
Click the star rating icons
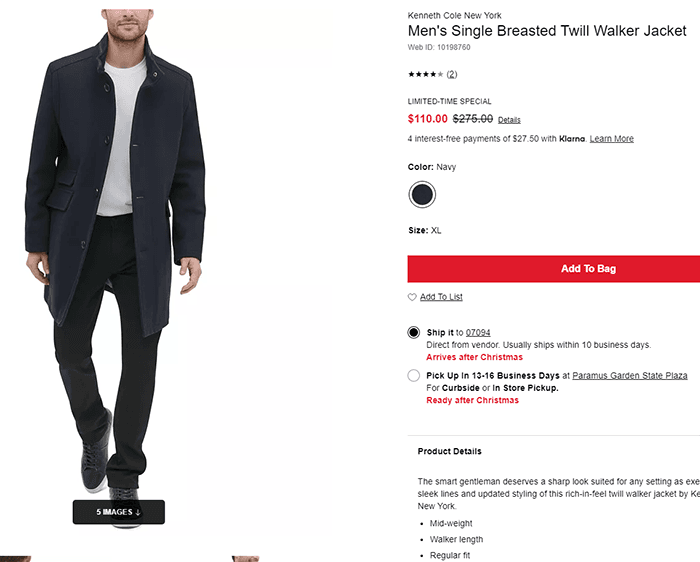425,74
